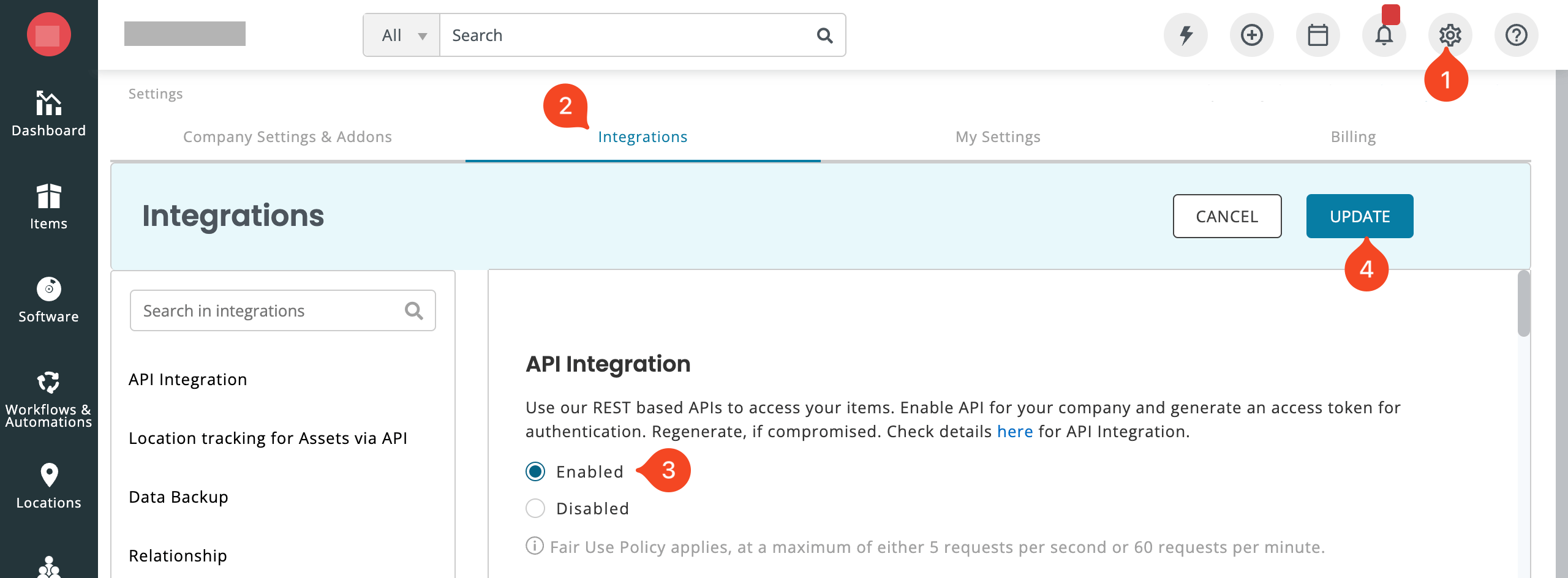Select Relationship in the list
This screenshot has height=578, width=1568.
(x=178, y=556)
